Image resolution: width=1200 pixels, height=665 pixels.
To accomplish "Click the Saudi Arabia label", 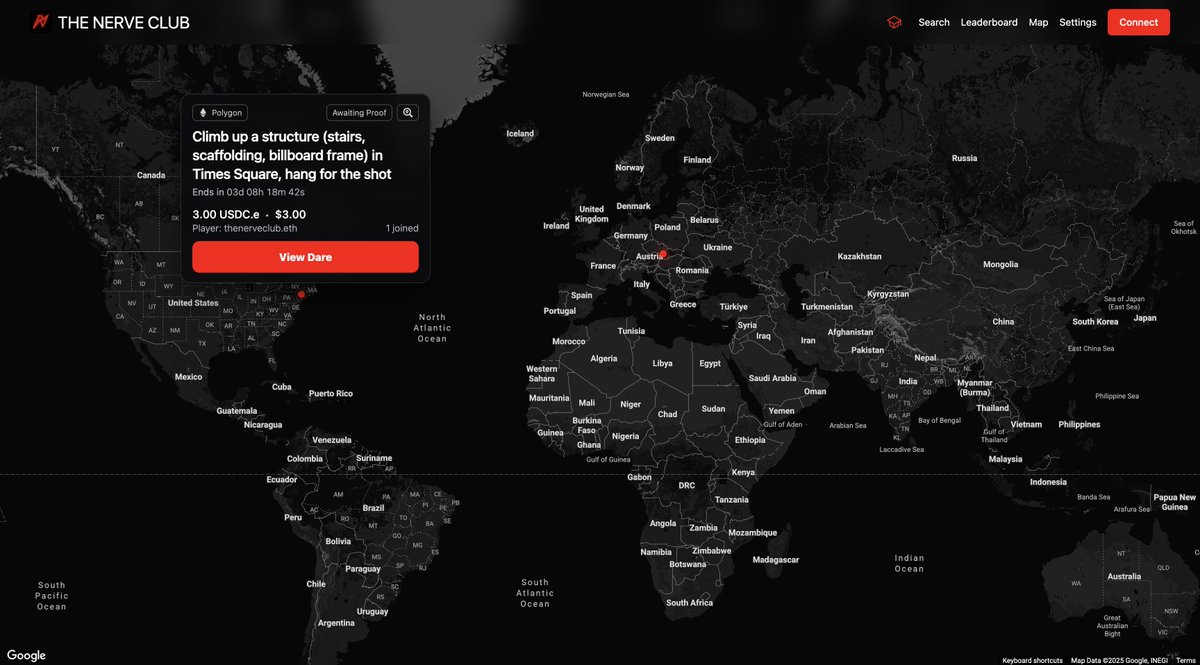I will (x=772, y=378).
